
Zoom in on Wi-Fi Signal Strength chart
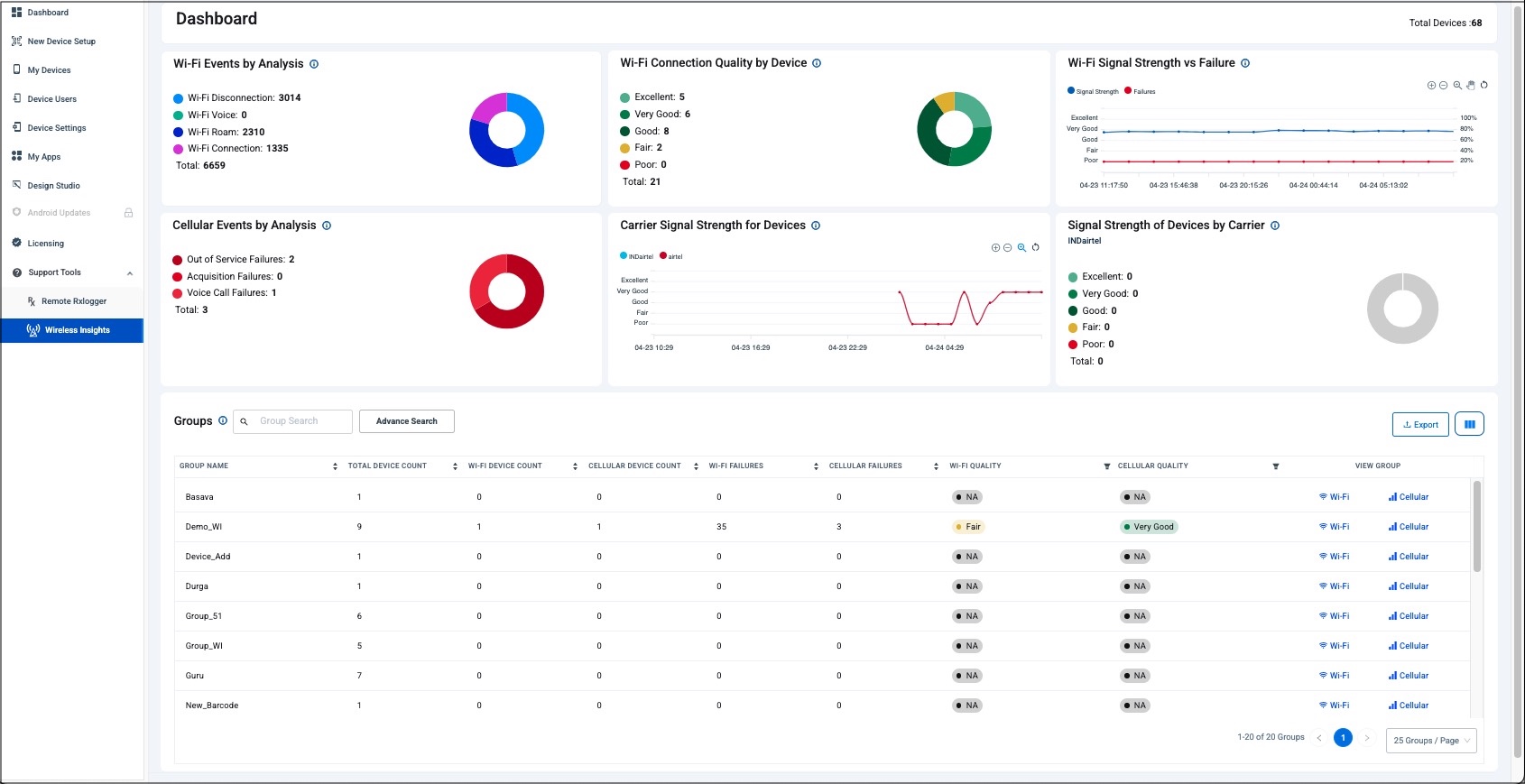[1431, 86]
